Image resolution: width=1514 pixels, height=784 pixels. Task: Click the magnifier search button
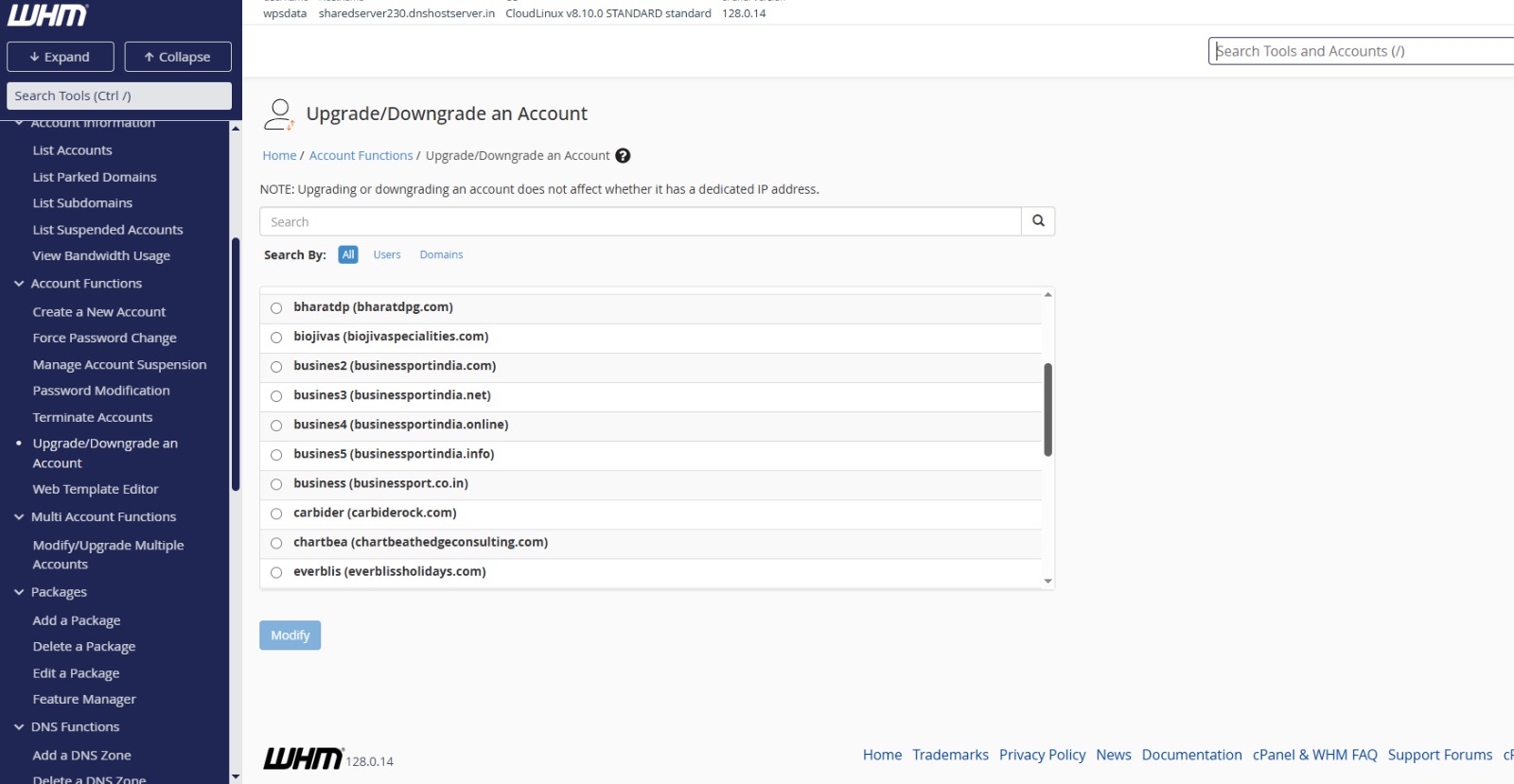coord(1038,221)
